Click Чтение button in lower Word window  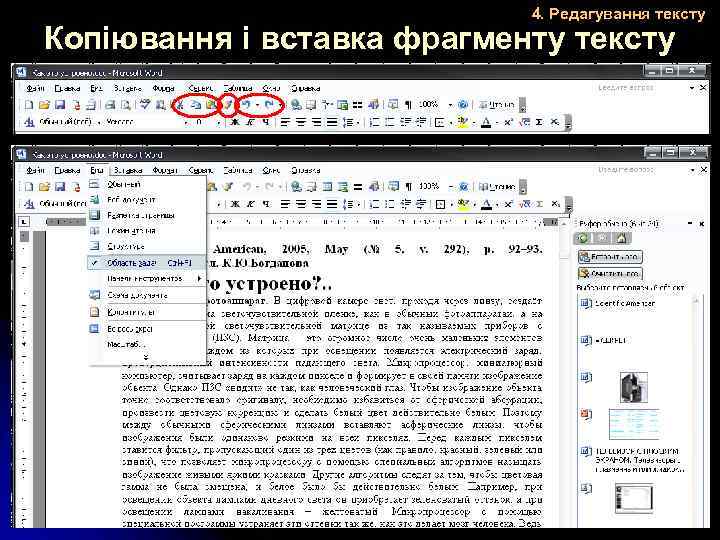[x=496, y=187]
